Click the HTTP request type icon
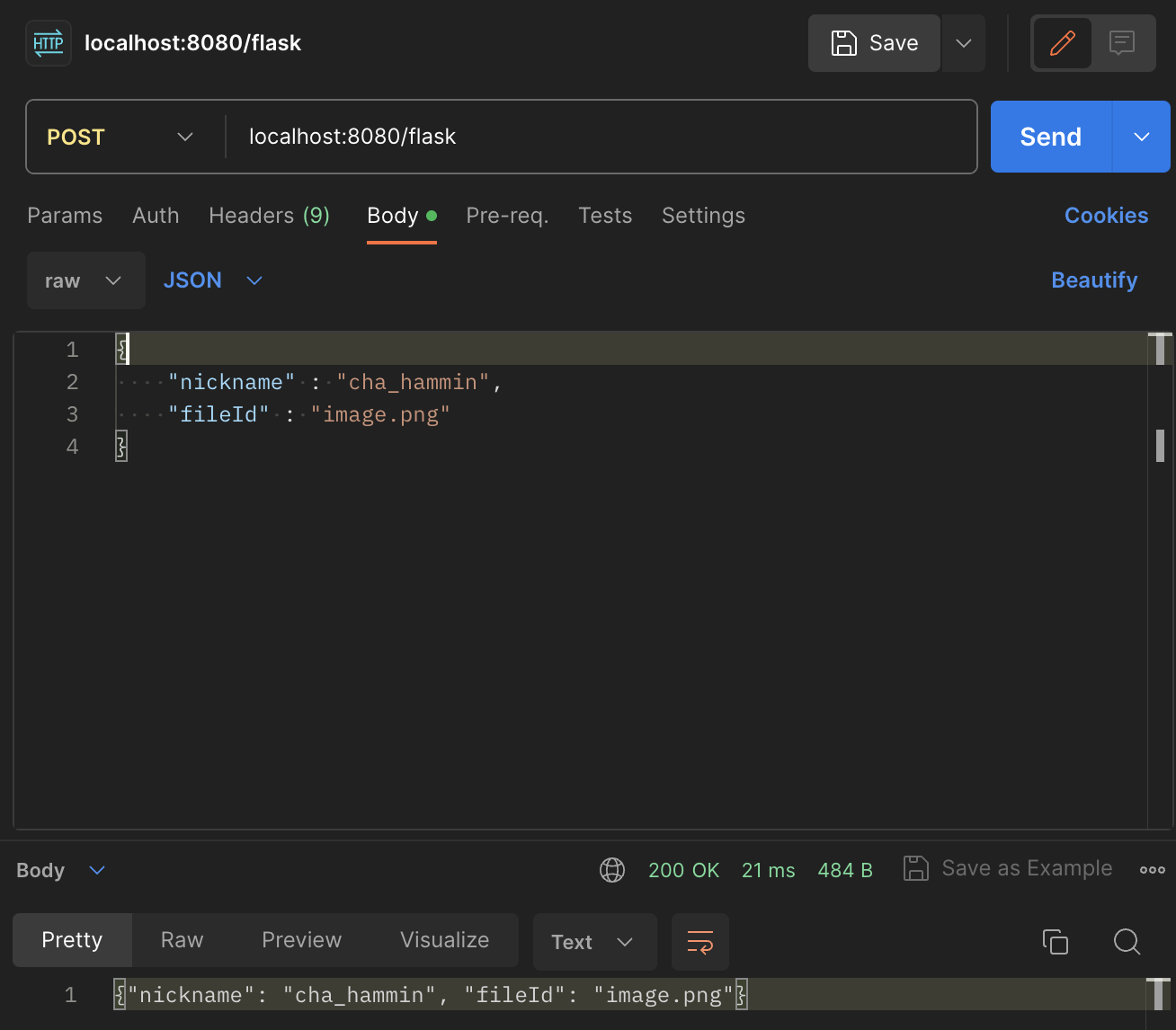 coord(49,43)
